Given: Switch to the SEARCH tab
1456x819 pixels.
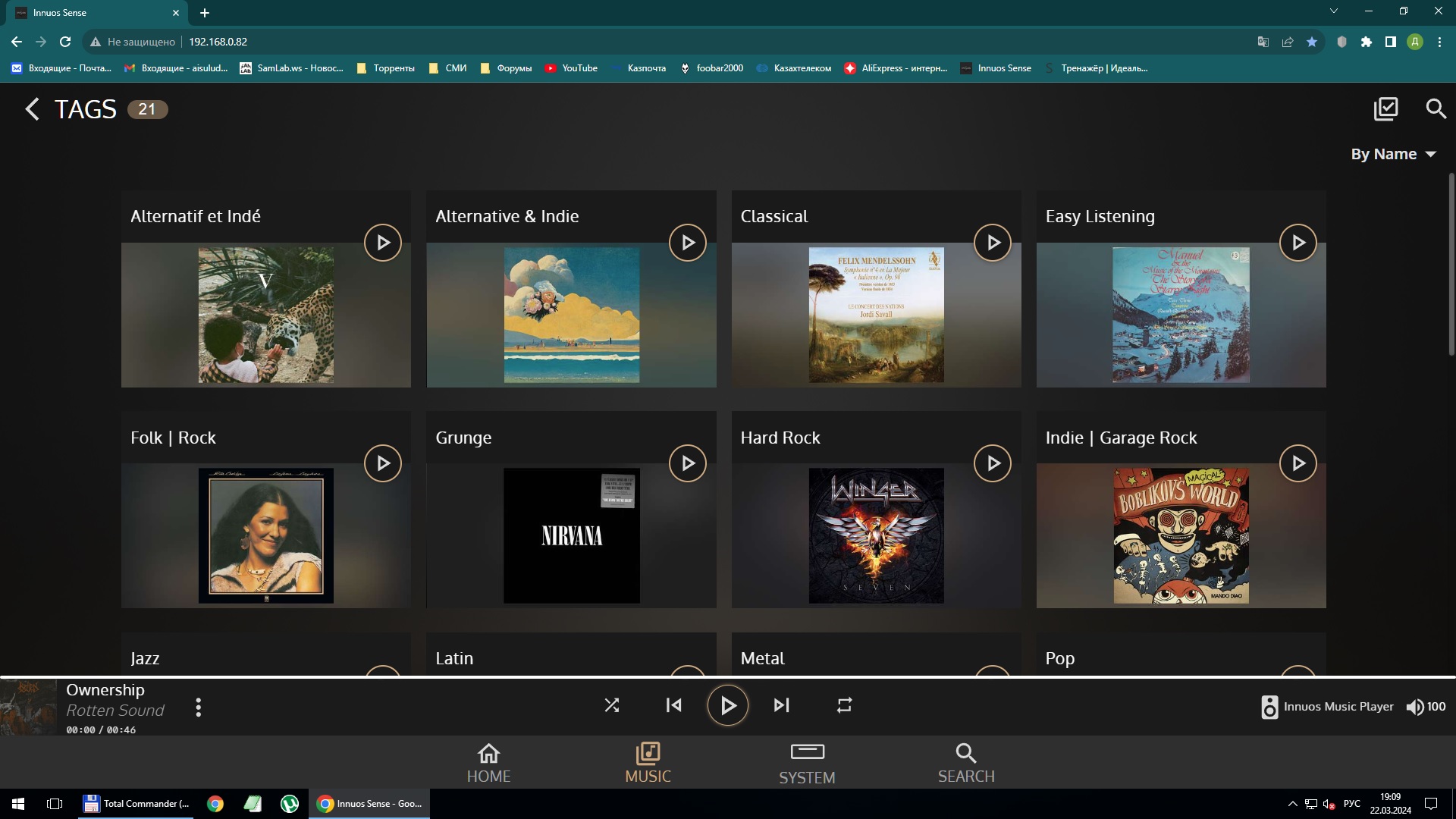Looking at the screenshot, I should 966,763.
